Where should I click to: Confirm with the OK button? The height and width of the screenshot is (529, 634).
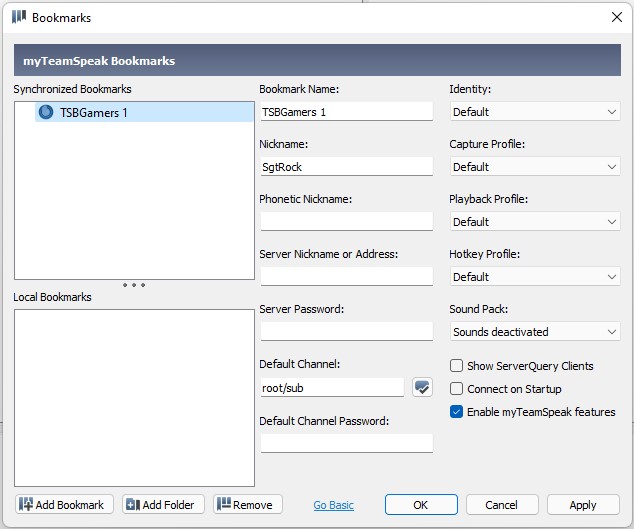pyautogui.click(x=421, y=504)
